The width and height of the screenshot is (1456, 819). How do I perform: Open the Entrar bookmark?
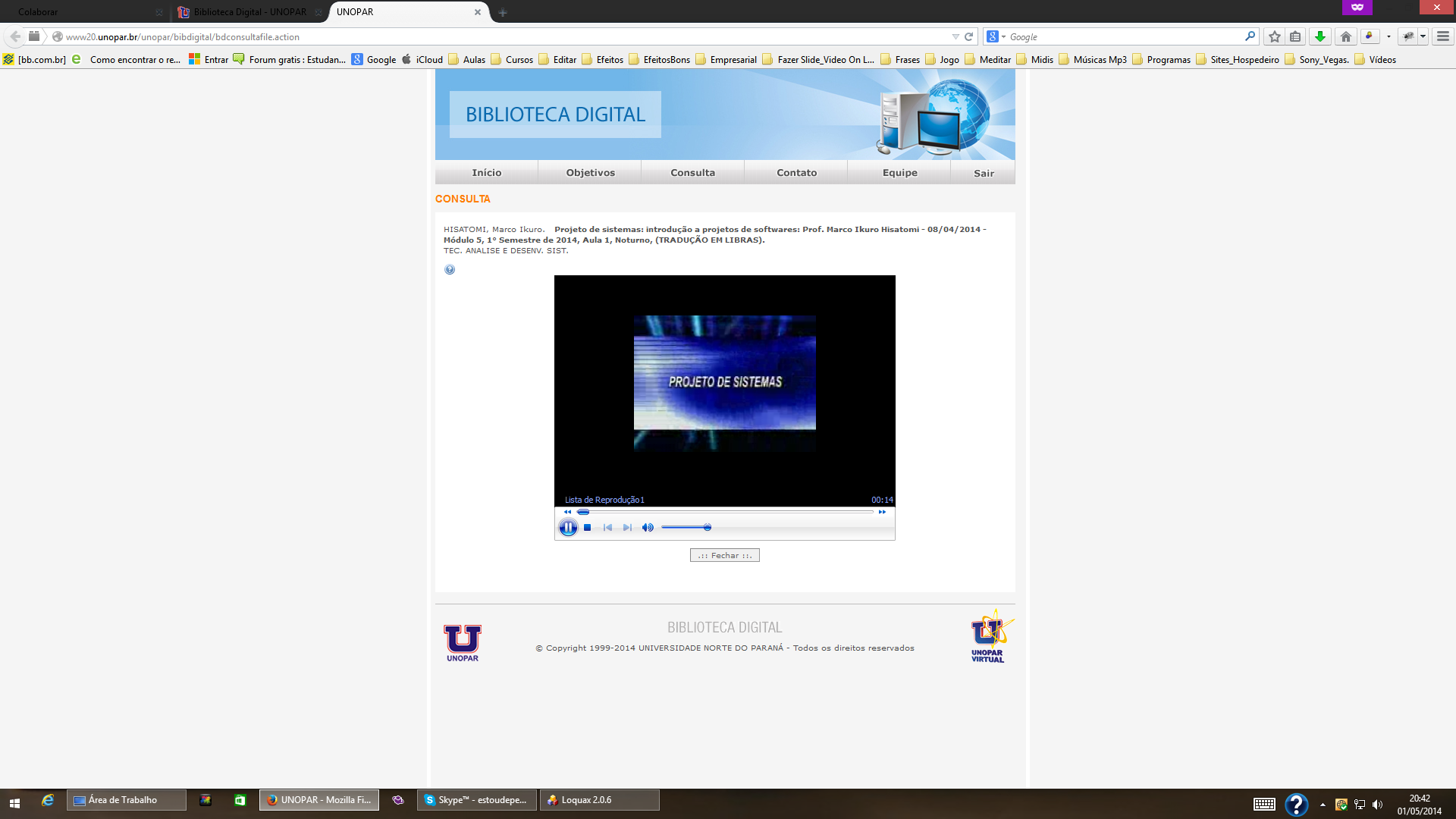209,59
